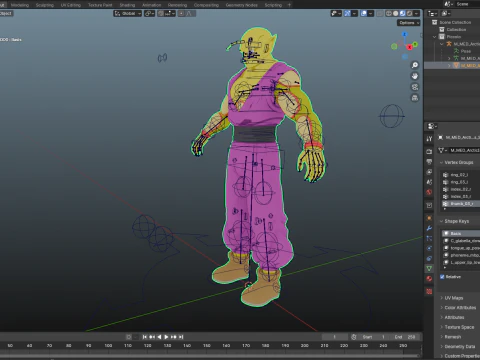Screen dimensions: 480x360
Task: Toggle the X-ray view button
Action: pyautogui.click(x=380, y=13)
